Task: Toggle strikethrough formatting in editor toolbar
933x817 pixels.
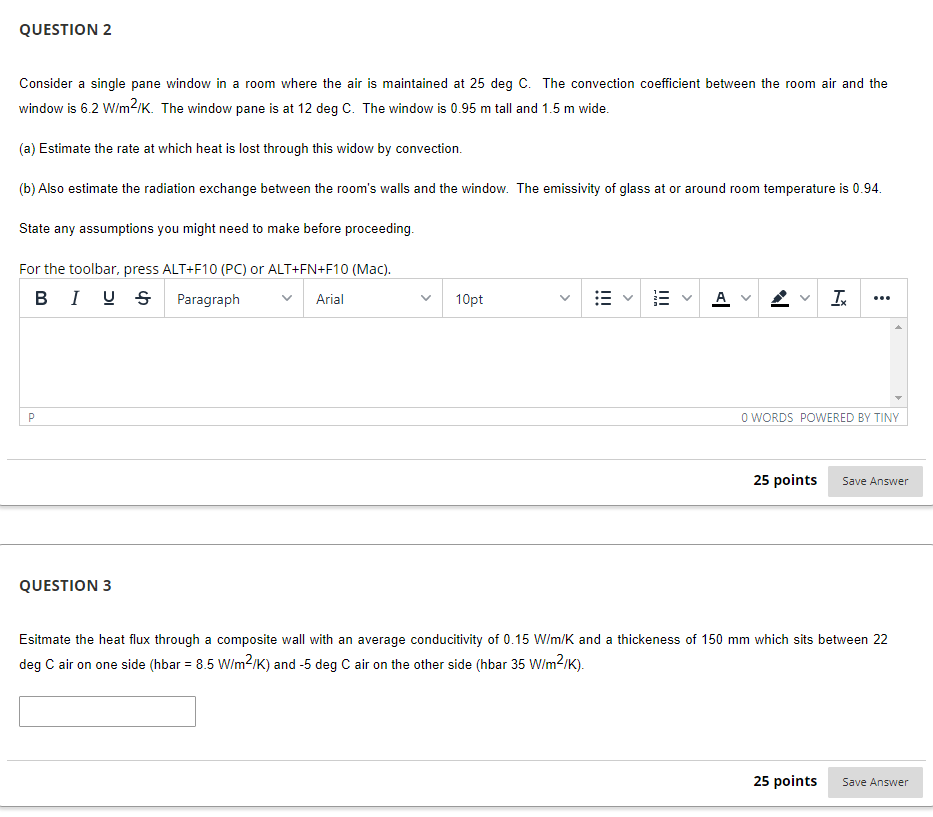Action: pos(143,298)
